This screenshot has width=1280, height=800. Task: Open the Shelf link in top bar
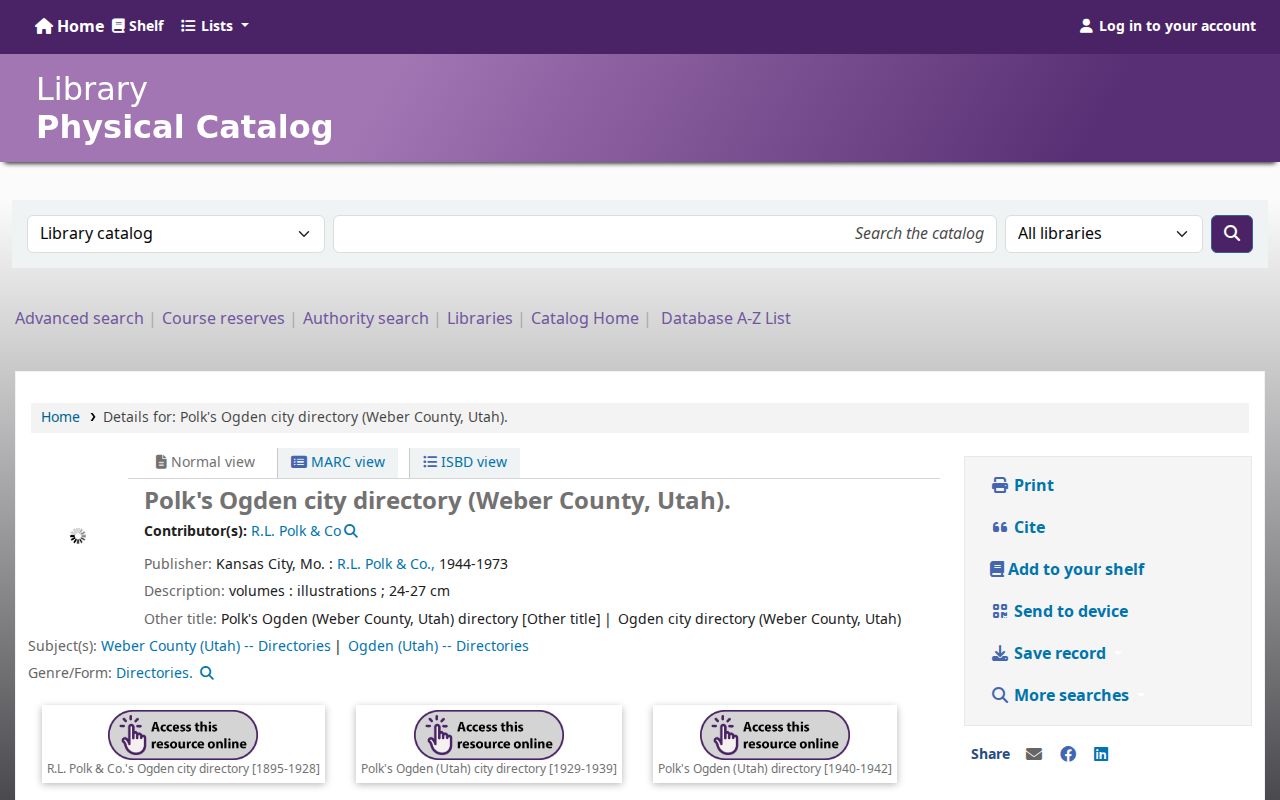[138, 26]
